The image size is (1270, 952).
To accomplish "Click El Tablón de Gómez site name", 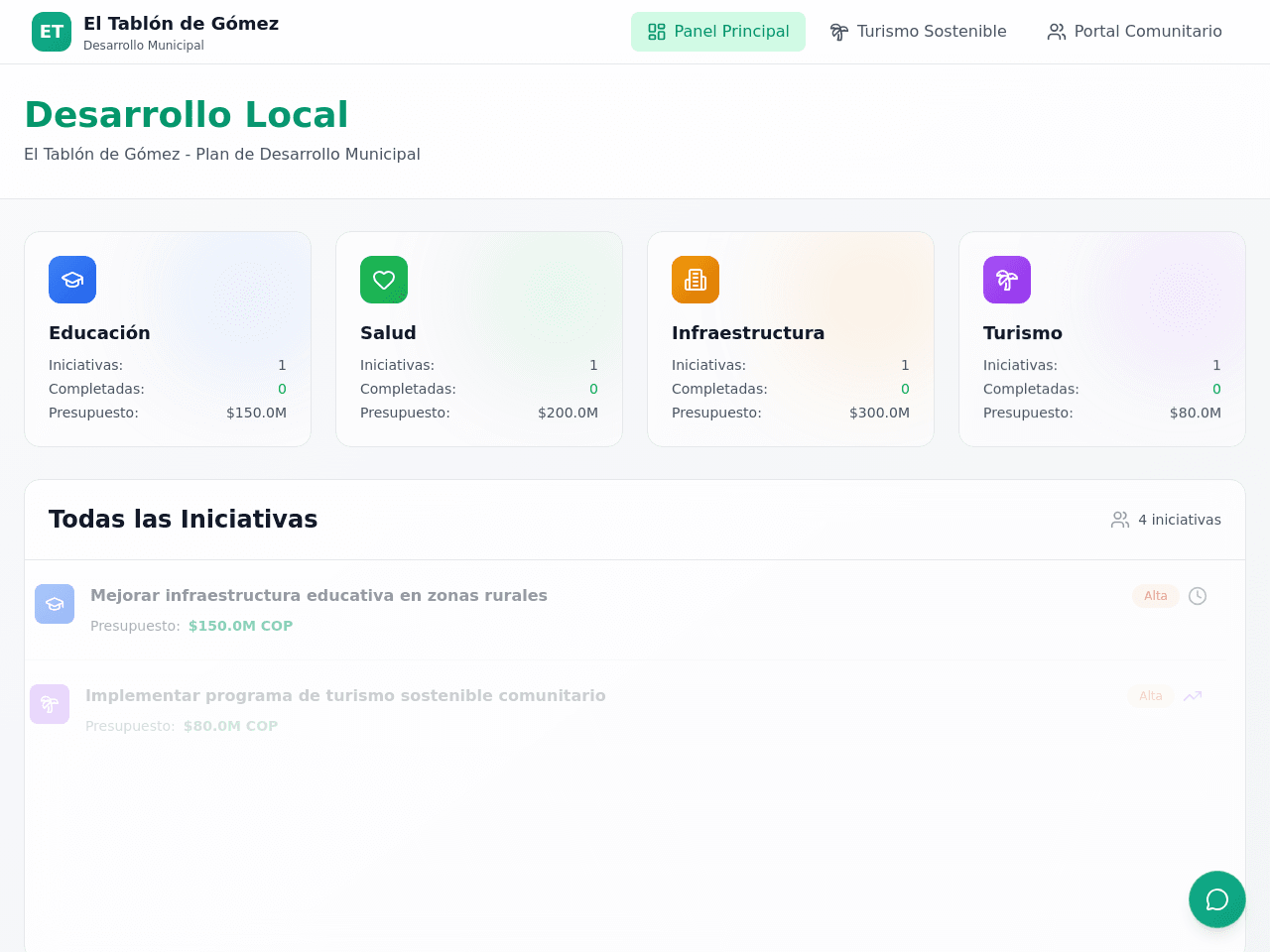I will click(x=181, y=24).
